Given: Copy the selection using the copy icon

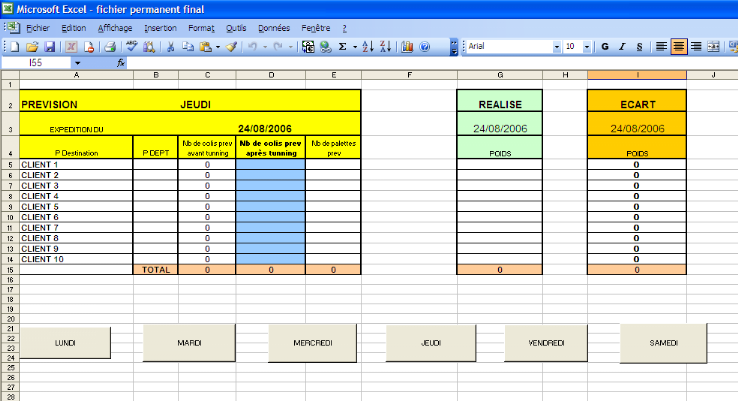Looking at the screenshot, I should [188, 47].
